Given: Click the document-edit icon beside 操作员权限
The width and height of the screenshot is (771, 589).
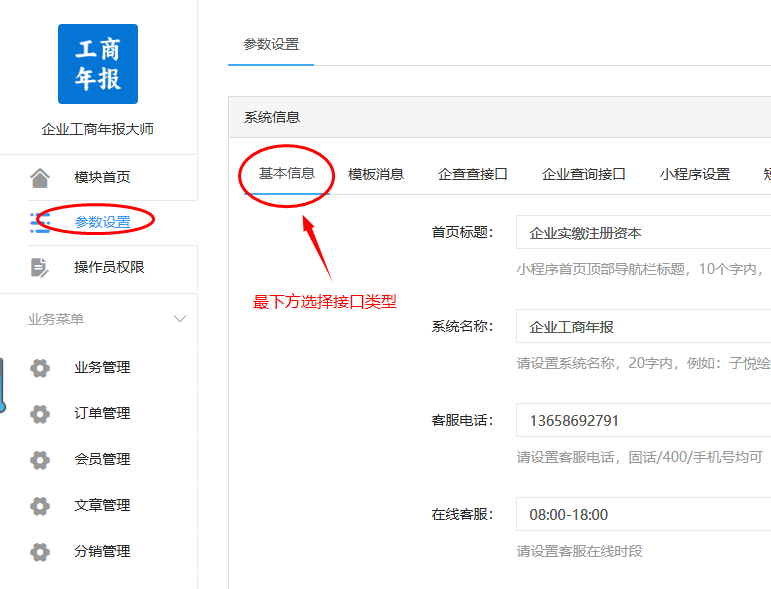Looking at the screenshot, I should click(40, 267).
